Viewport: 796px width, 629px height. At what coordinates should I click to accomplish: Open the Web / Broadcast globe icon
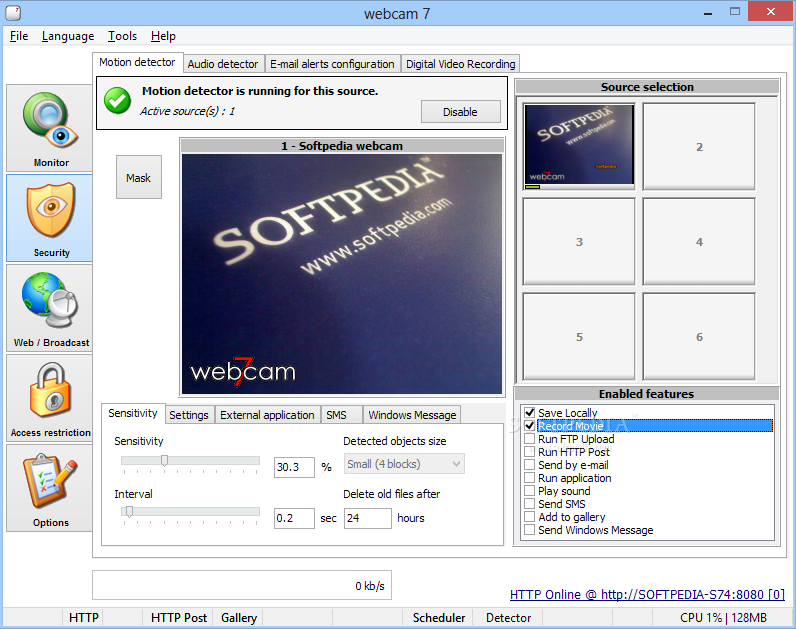[50, 308]
